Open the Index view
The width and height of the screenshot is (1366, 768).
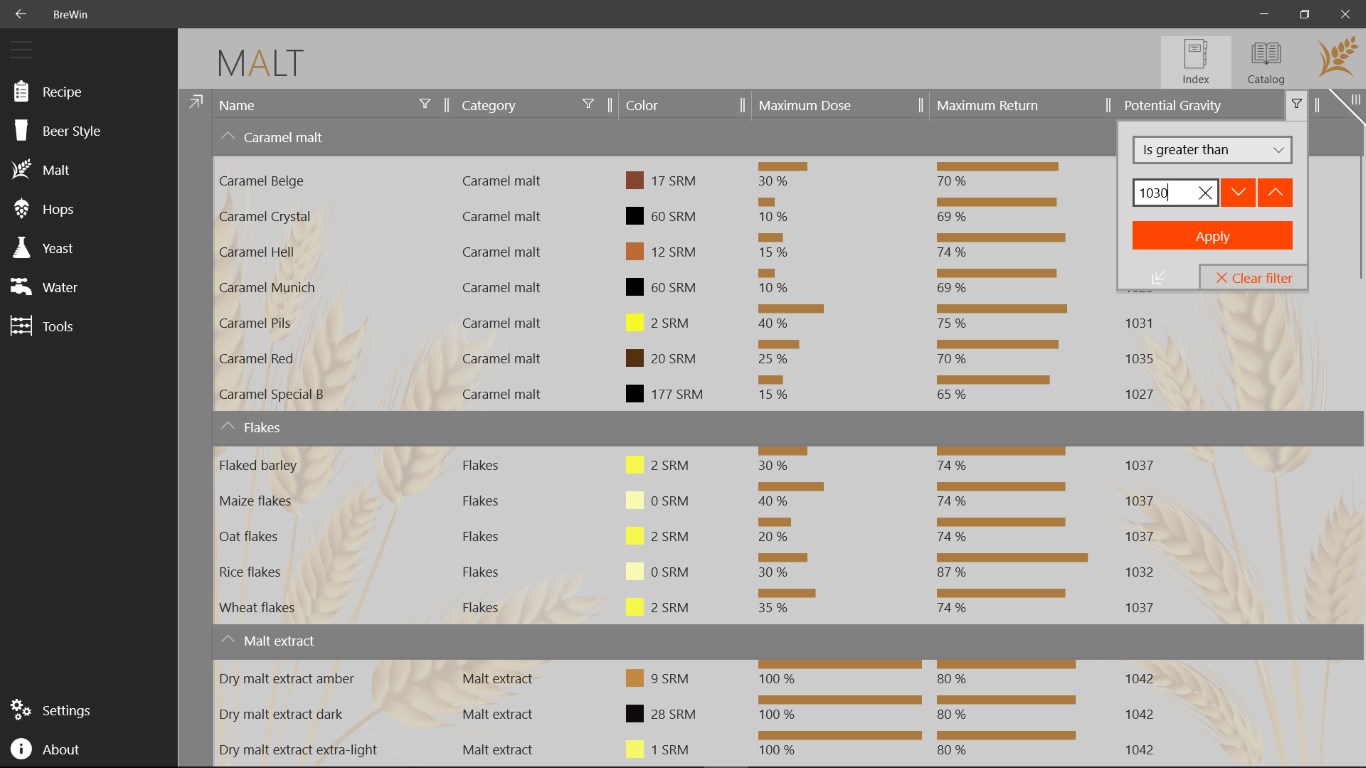[1195, 62]
